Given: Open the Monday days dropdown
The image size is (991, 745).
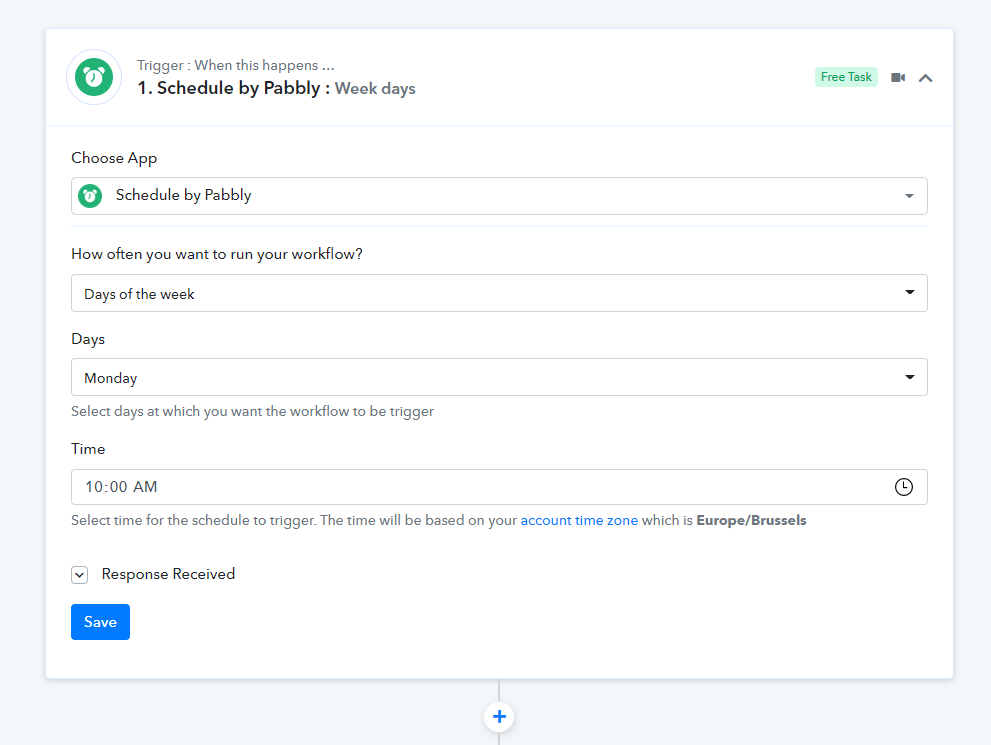Looking at the screenshot, I should click(499, 377).
